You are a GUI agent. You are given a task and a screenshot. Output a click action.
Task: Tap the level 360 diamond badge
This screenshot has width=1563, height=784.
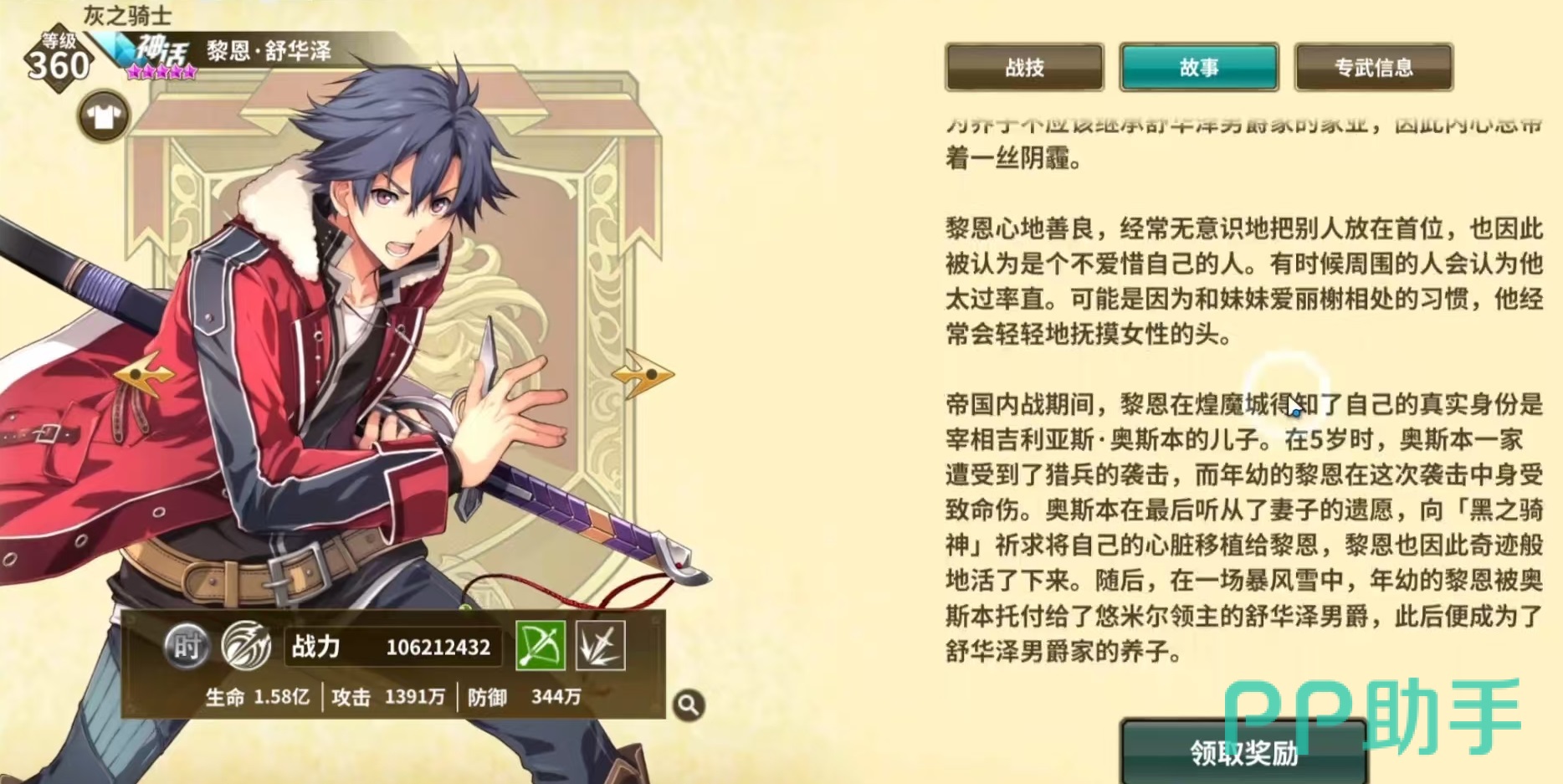point(59,59)
